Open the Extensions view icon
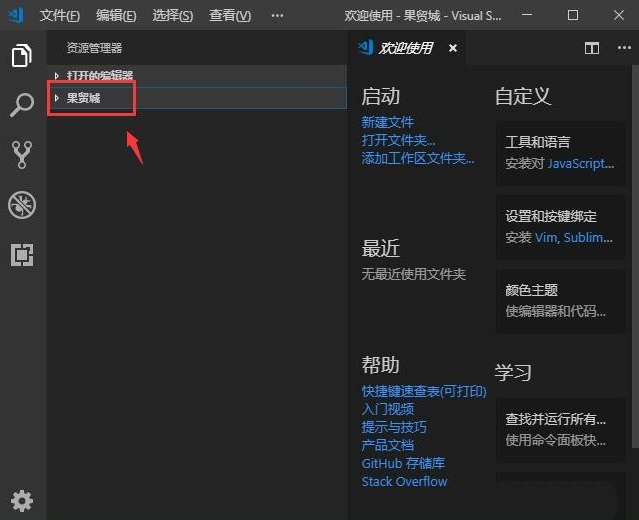Screen dimensions: 639x520 22,255
